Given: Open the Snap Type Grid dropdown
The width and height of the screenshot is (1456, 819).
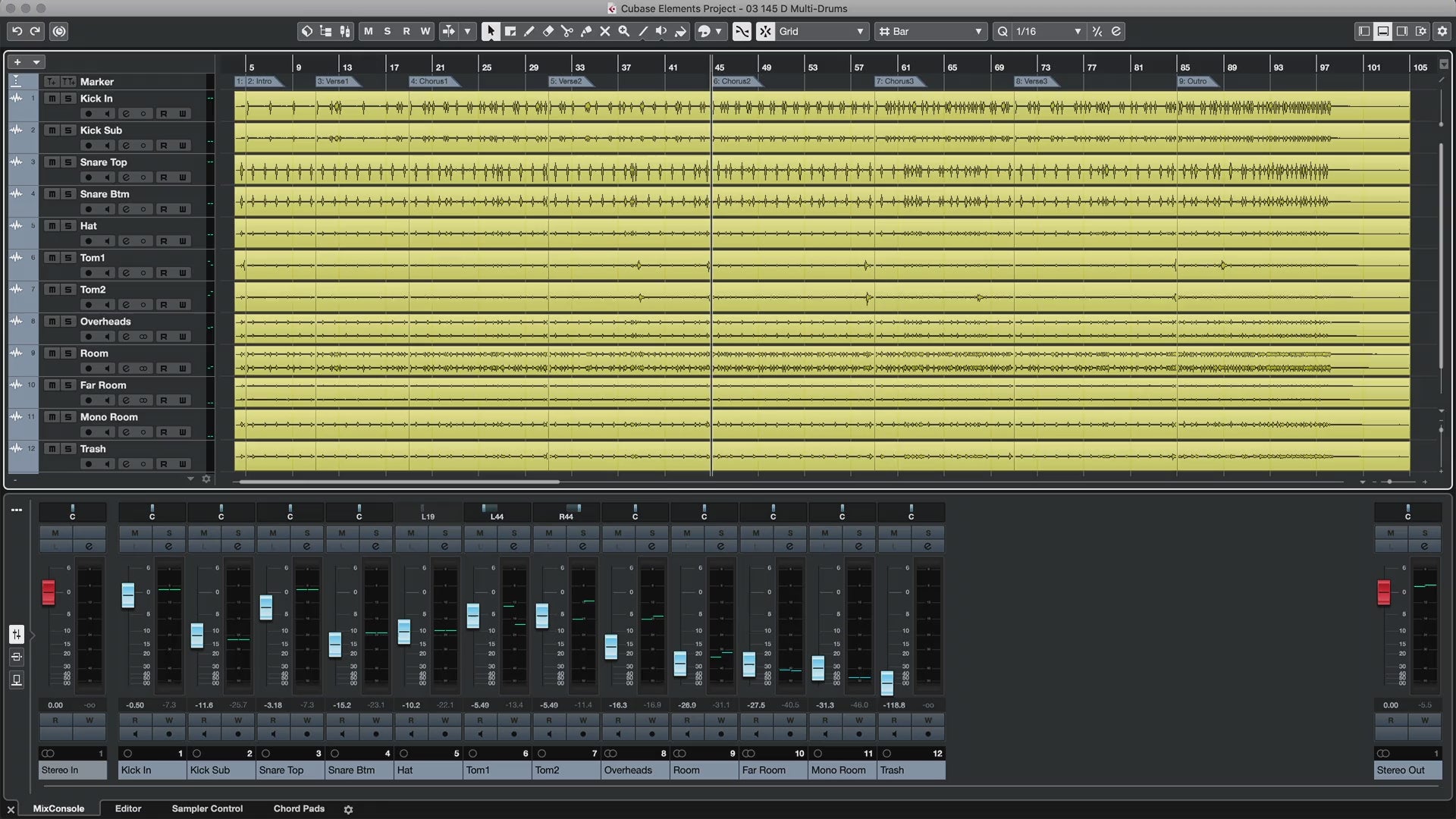Looking at the screenshot, I should tap(821, 31).
